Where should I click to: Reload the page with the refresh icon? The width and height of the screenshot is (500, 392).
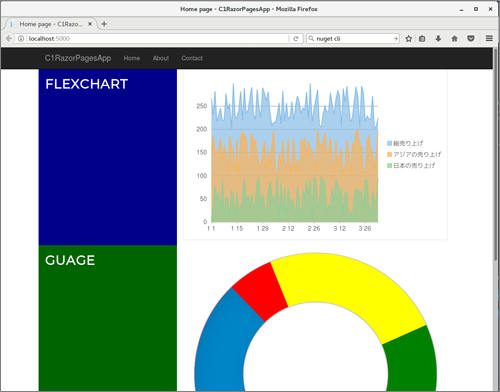tap(295, 39)
